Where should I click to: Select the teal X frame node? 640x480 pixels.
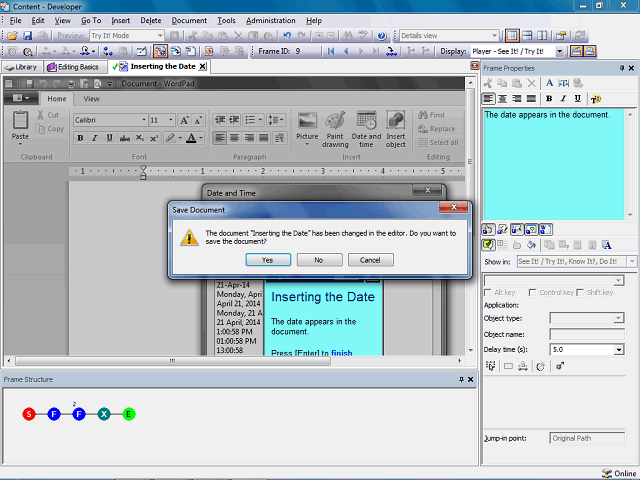pyautogui.click(x=104, y=414)
